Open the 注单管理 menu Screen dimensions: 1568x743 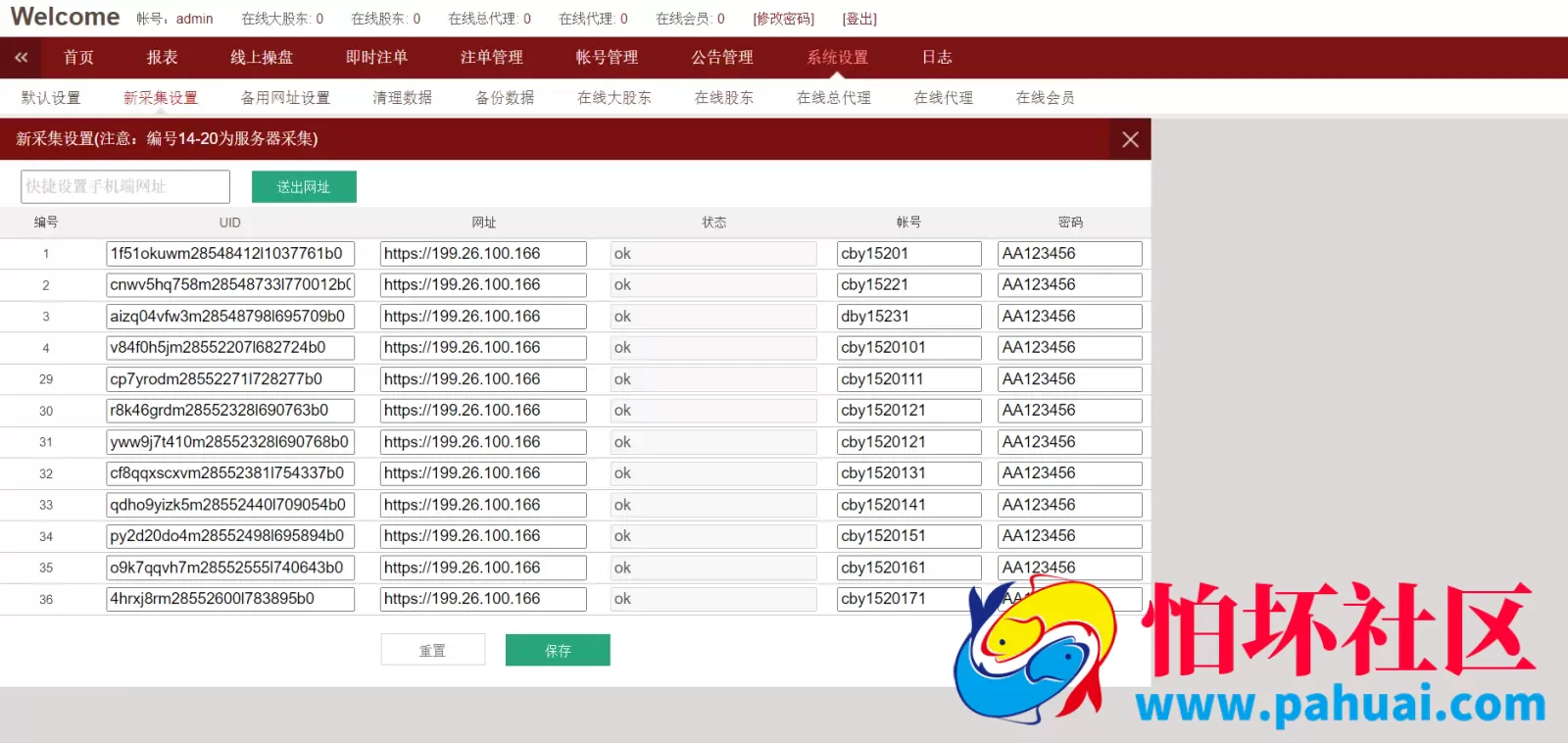[x=492, y=58]
